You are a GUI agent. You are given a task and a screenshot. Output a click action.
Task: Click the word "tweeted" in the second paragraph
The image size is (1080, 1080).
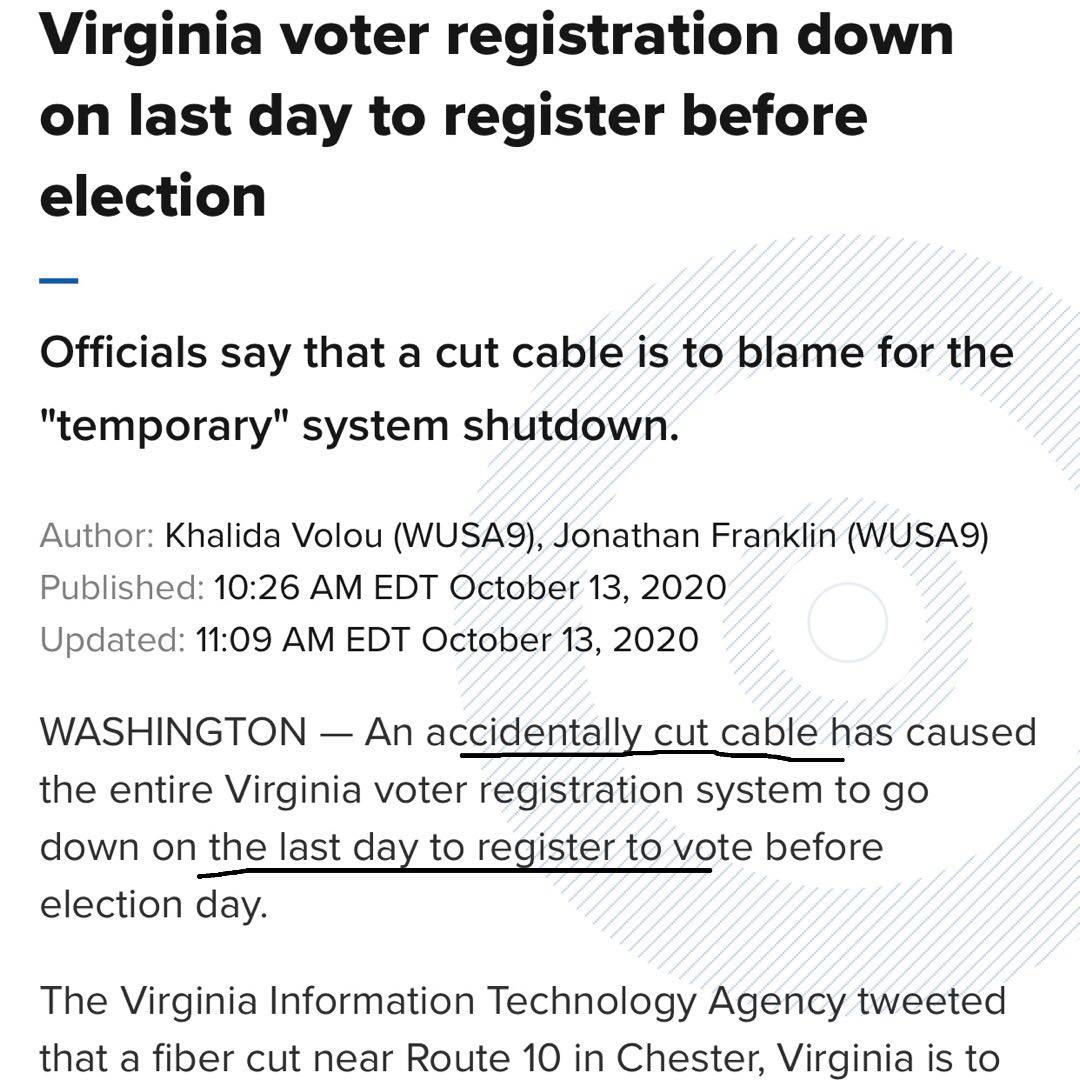point(933,1001)
